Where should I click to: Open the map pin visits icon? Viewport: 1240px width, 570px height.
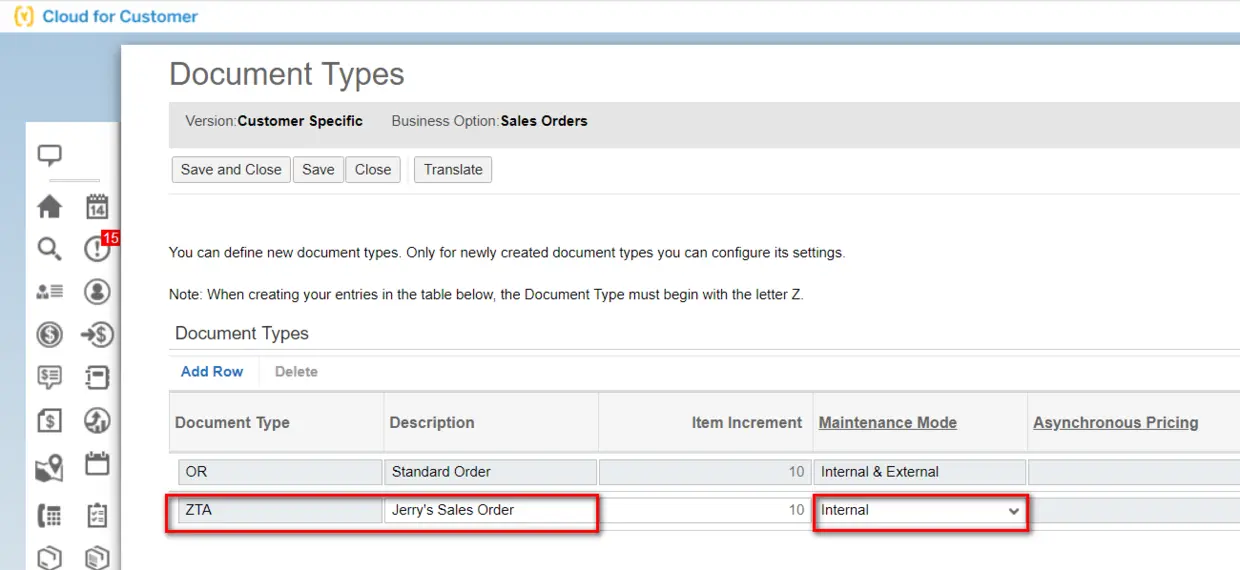pos(49,467)
